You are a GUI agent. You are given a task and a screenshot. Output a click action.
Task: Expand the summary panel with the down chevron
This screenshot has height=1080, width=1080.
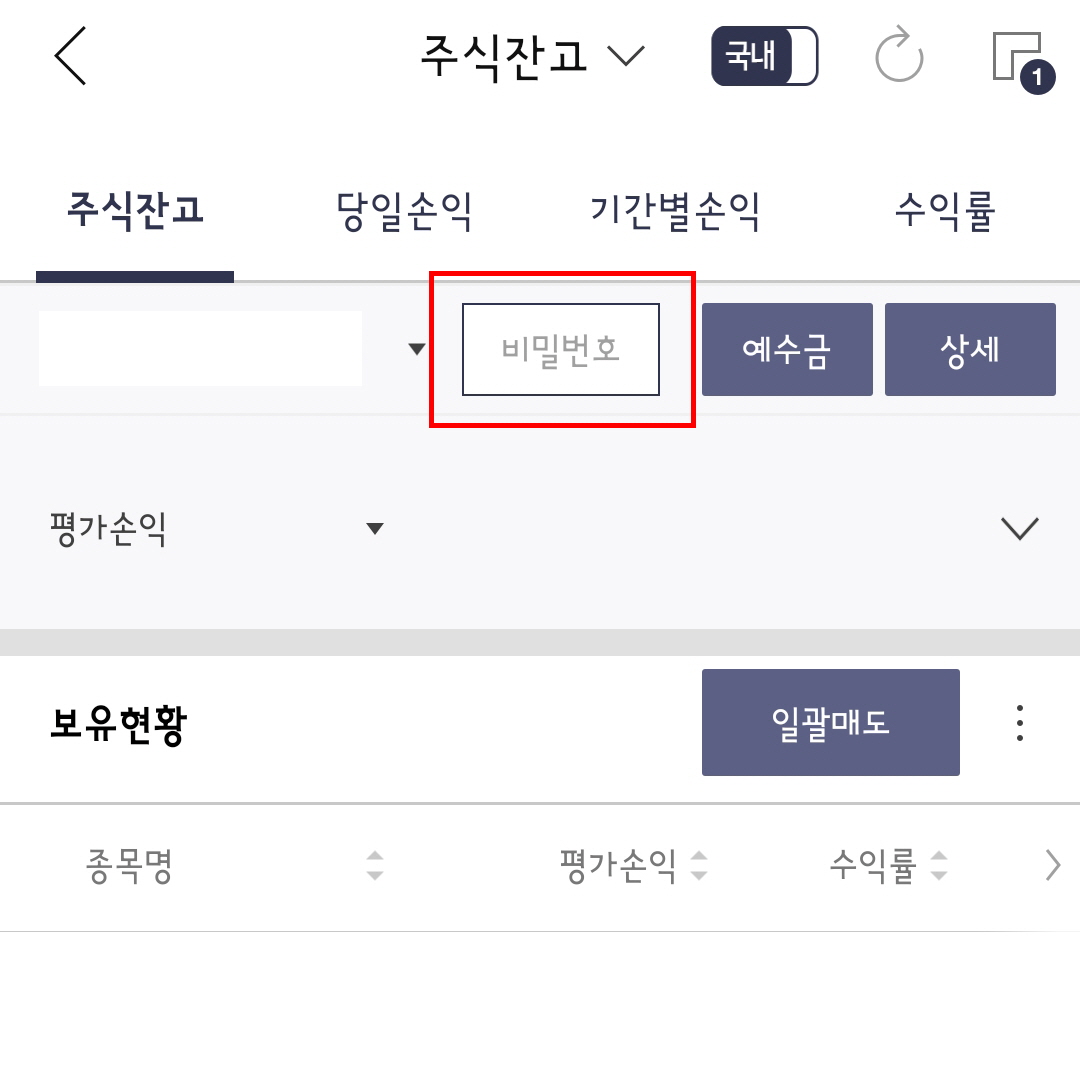pos(1019,528)
